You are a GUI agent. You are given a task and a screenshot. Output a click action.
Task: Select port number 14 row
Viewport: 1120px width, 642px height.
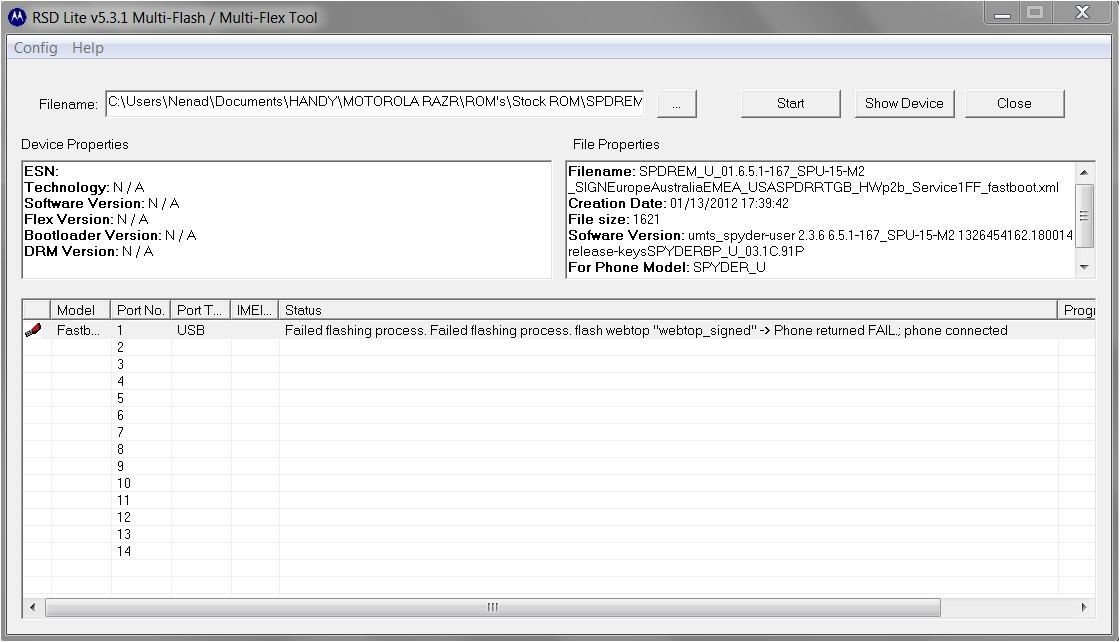(559, 551)
